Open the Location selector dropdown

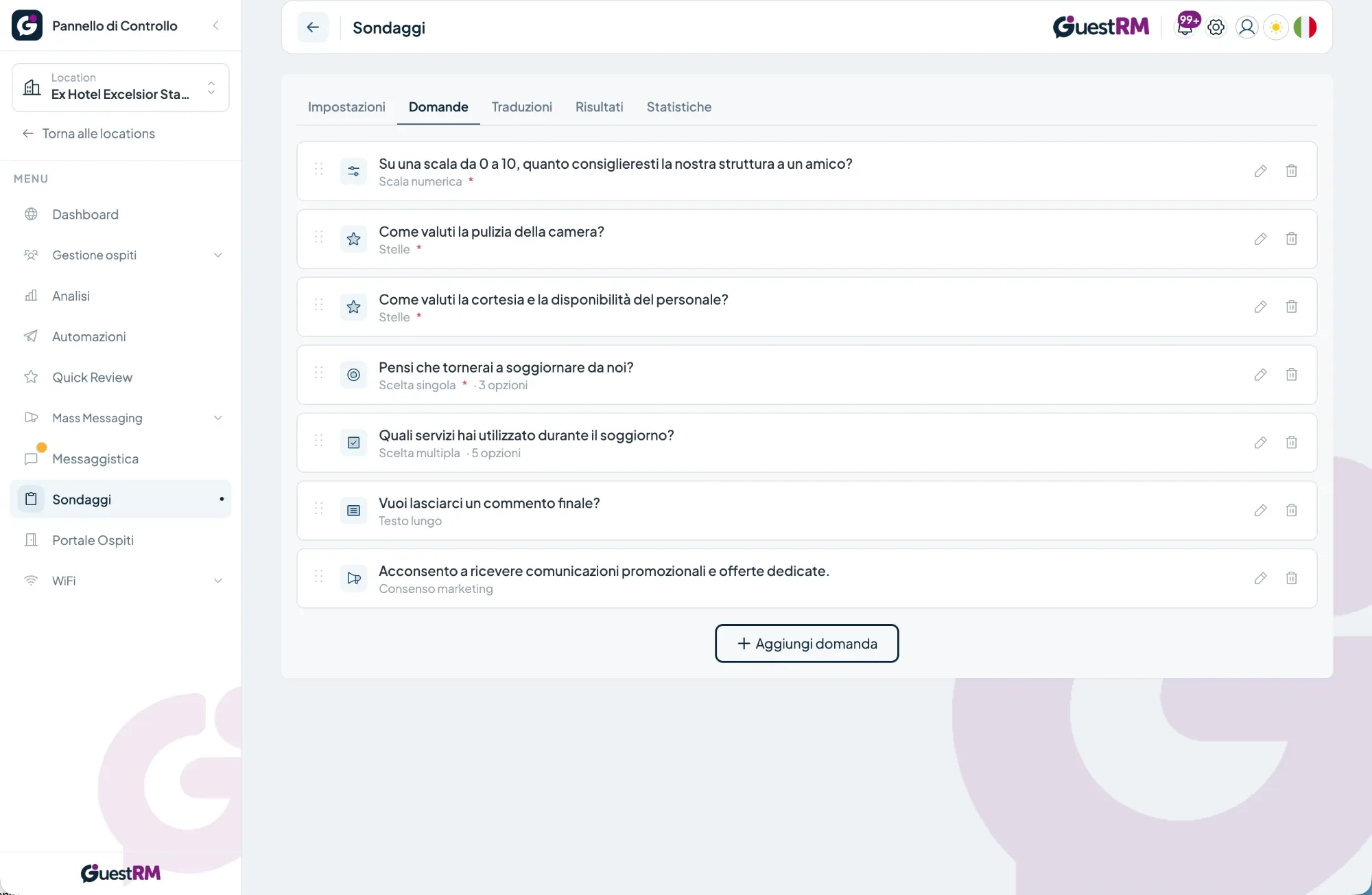pyautogui.click(x=121, y=87)
